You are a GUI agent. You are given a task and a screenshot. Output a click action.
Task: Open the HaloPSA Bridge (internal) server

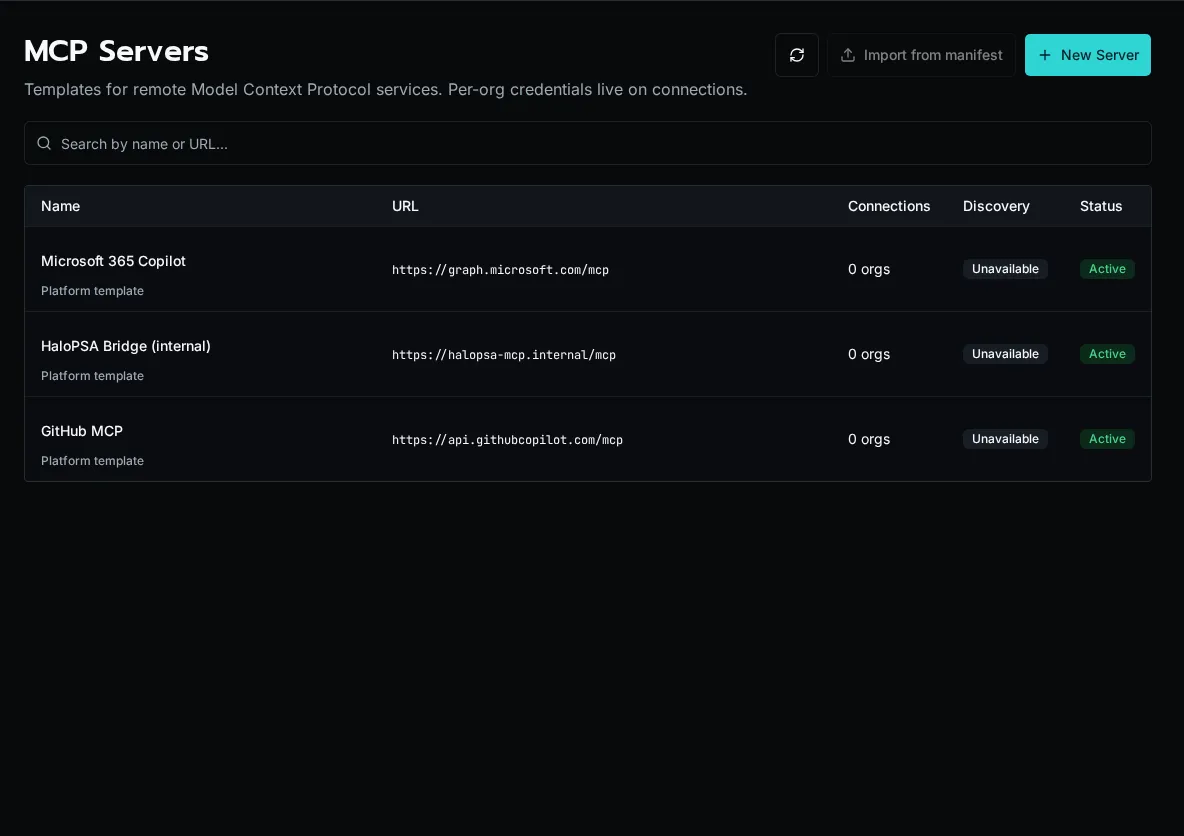pos(125,346)
